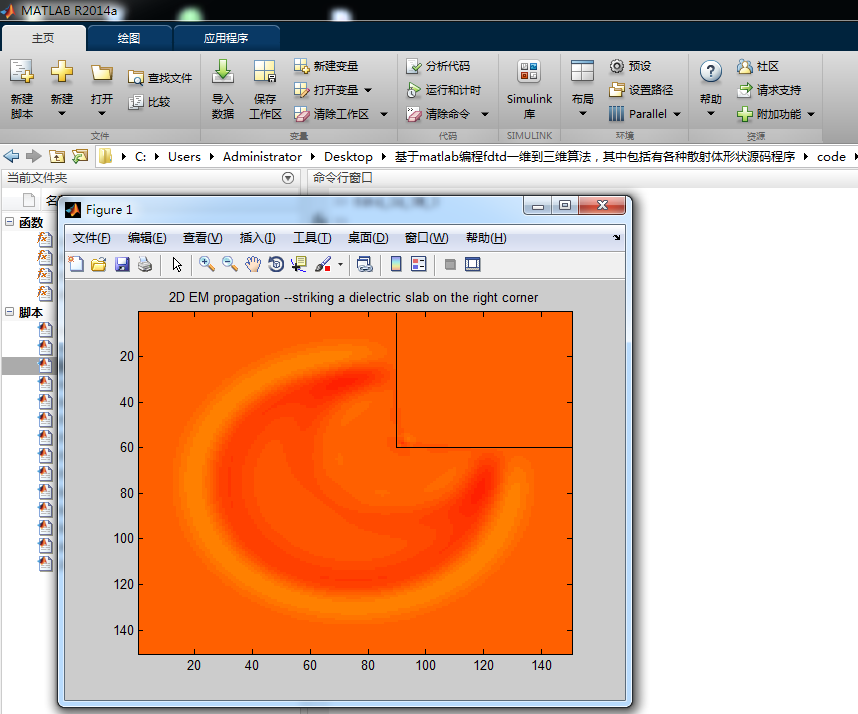Click Desktop in address path
The image size is (858, 714).
pos(348,157)
